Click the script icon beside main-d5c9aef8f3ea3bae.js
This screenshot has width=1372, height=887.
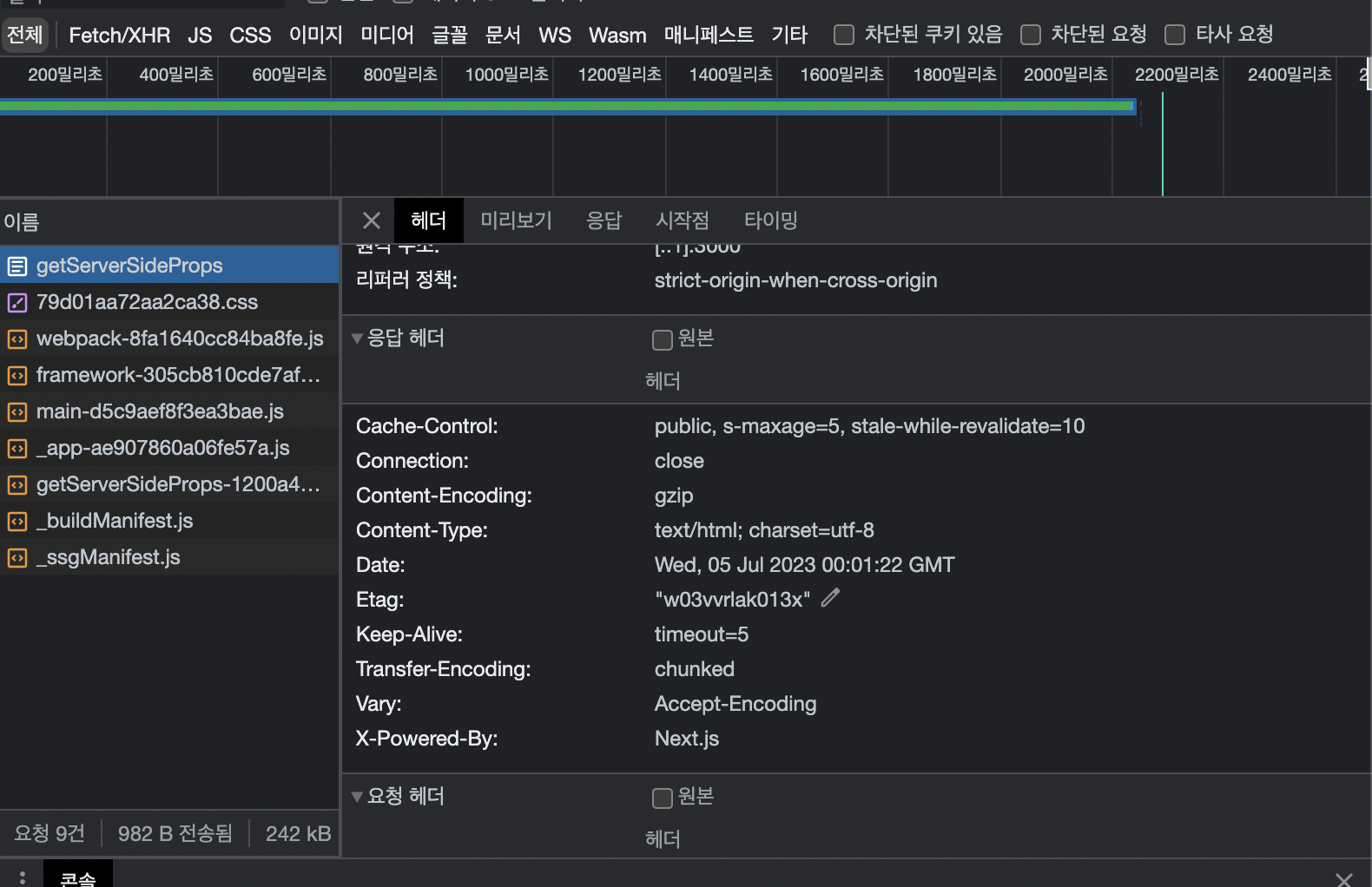tap(17, 412)
